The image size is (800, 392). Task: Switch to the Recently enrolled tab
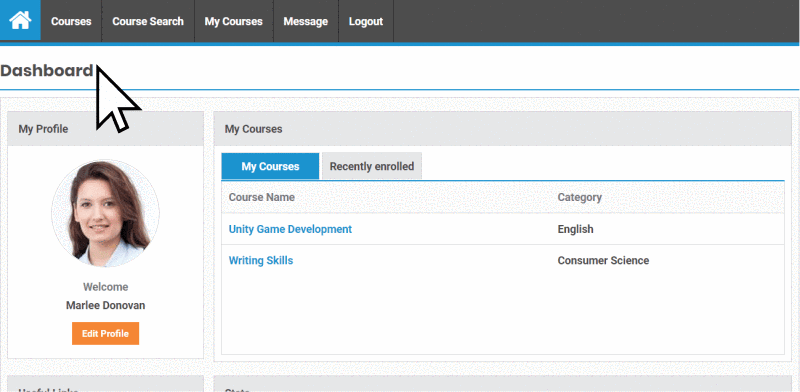coord(372,166)
